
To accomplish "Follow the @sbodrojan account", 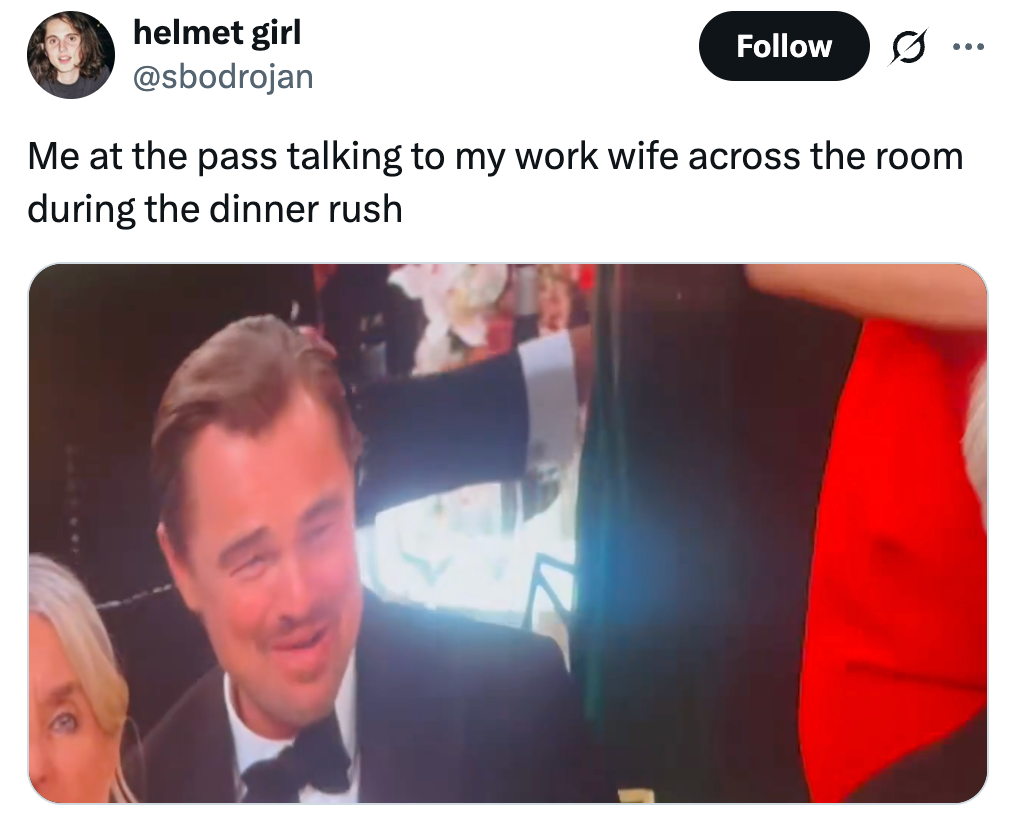I will [784, 47].
